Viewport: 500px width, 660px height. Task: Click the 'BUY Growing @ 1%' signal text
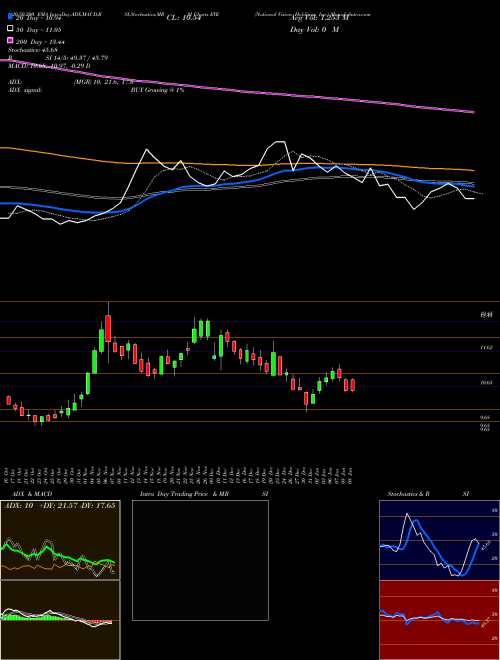157,90
